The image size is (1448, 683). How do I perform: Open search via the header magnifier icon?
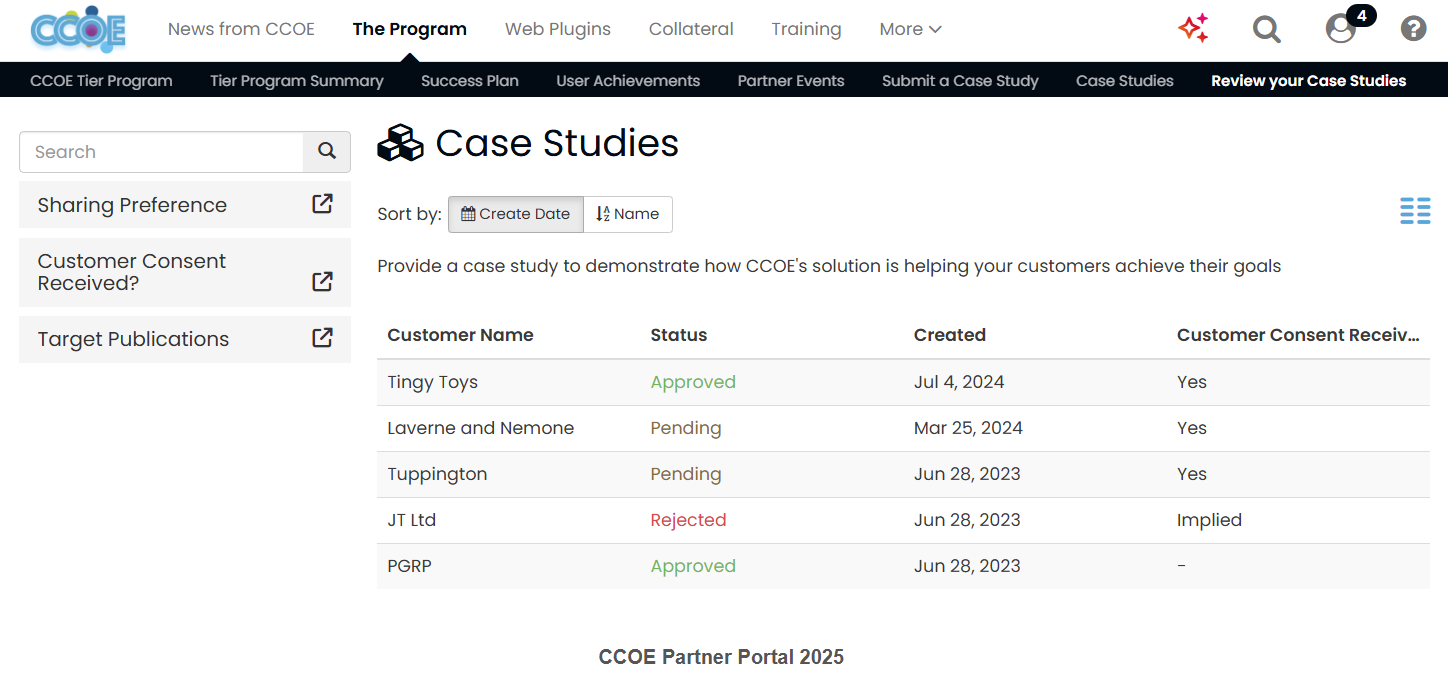click(x=1267, y=29)
